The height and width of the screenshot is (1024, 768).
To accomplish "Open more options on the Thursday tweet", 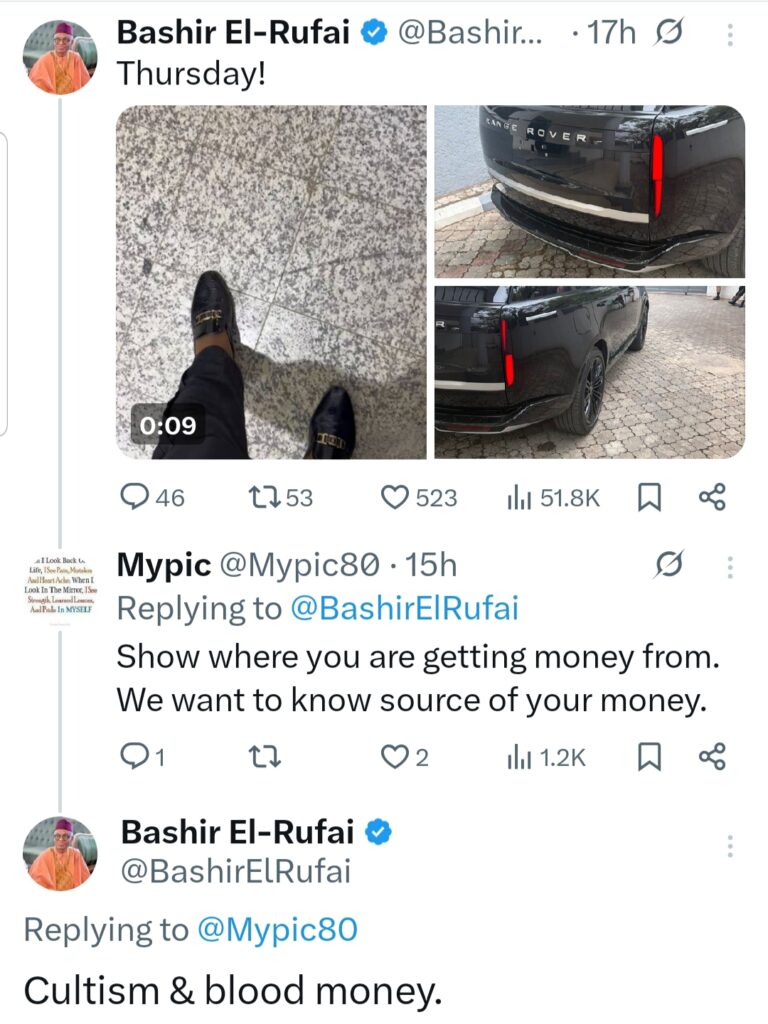I will click(731, 35).
